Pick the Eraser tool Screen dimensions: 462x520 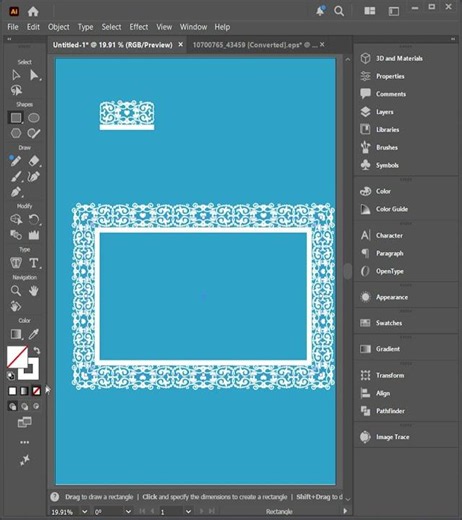34,161
